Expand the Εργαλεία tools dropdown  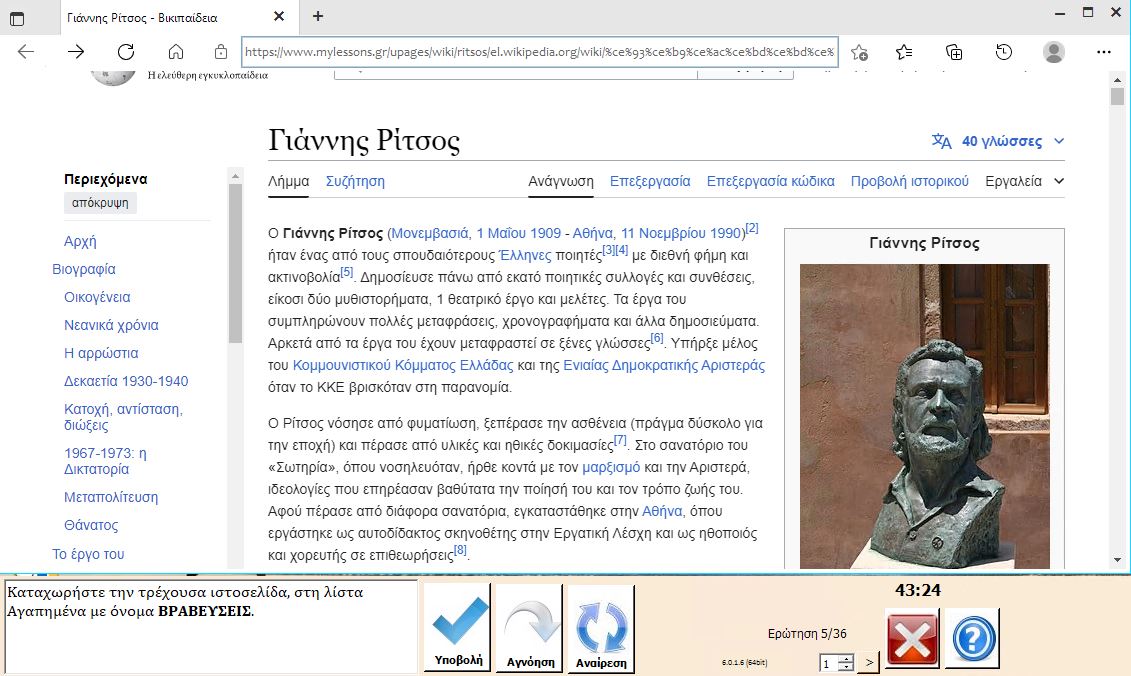[1024, 181]
